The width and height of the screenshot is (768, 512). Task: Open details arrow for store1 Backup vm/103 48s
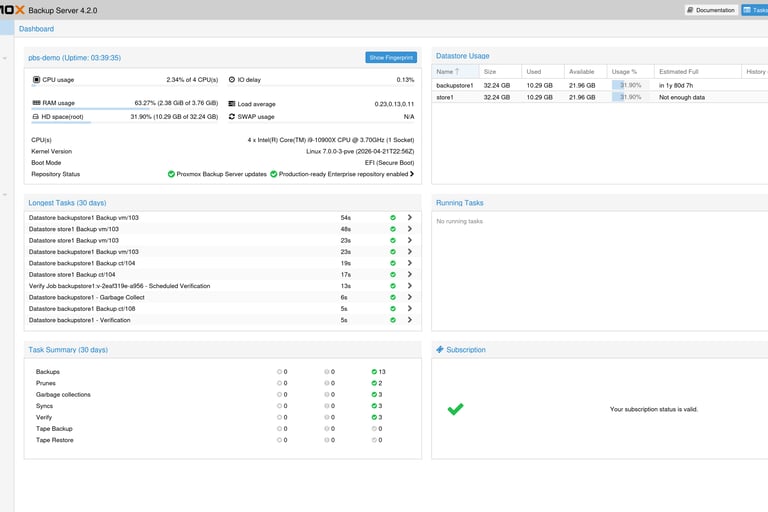coord(409,229)
